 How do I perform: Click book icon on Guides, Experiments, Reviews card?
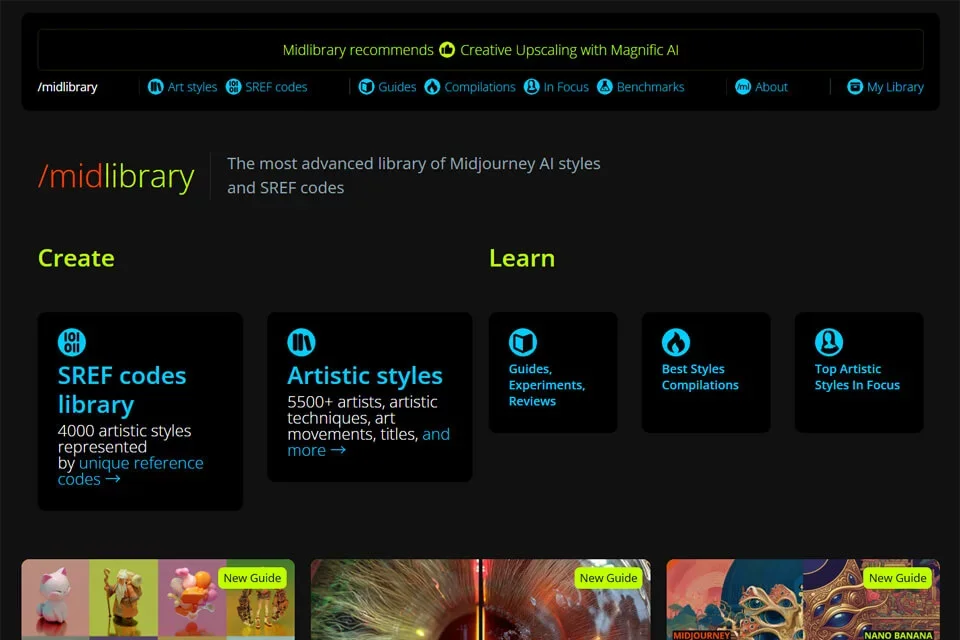coord(523,342)
